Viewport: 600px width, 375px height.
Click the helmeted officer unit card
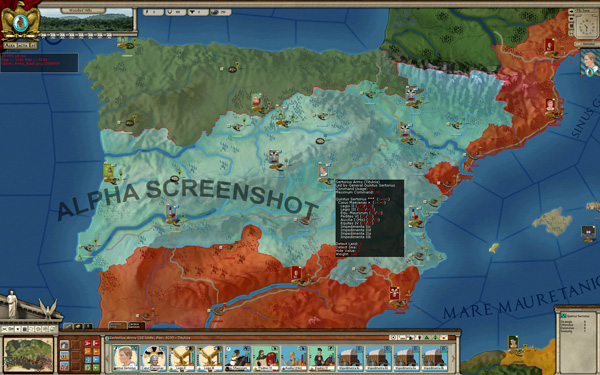click(153, 359)
